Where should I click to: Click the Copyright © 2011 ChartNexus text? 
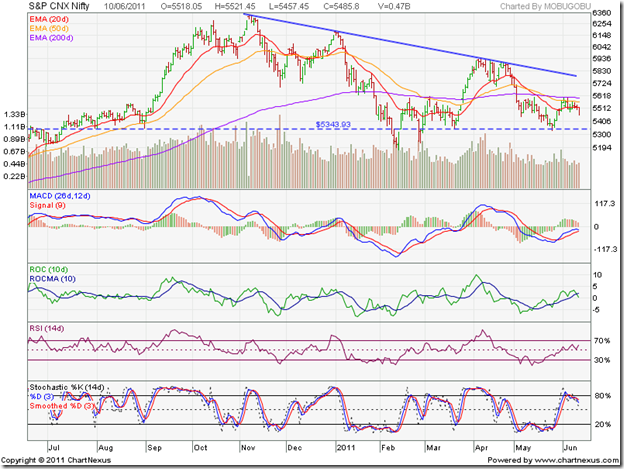[56, 460]
